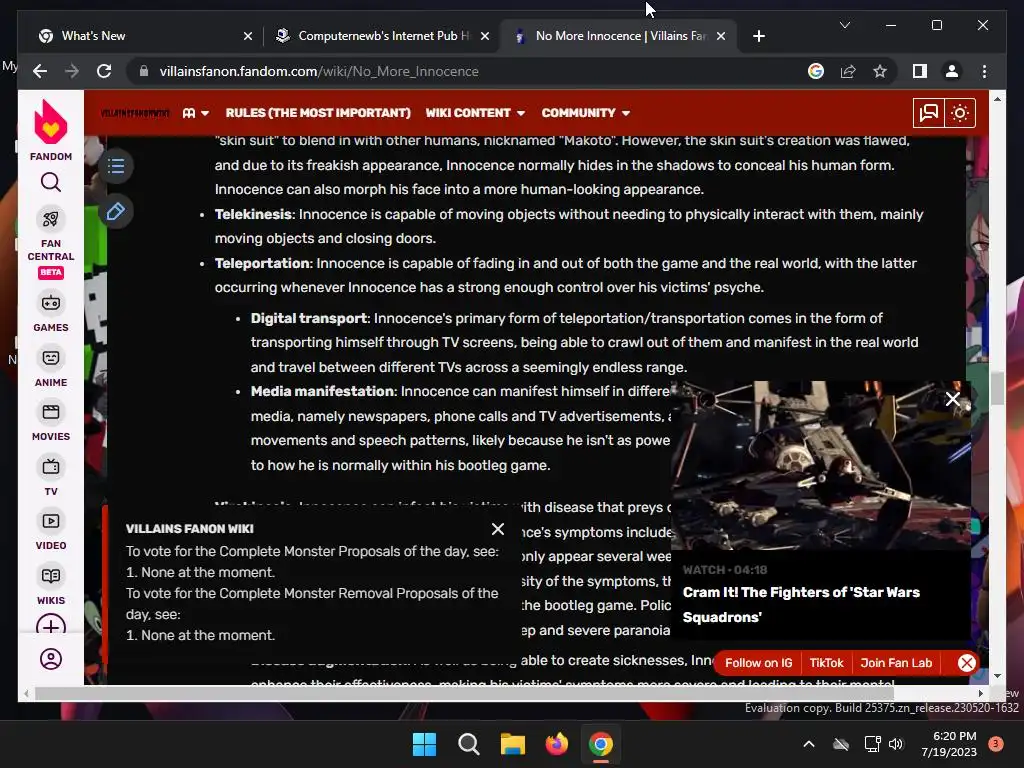Open the Windows Start menu
Viewport: 1024px width, 768px height.
(x=424, y=744)
